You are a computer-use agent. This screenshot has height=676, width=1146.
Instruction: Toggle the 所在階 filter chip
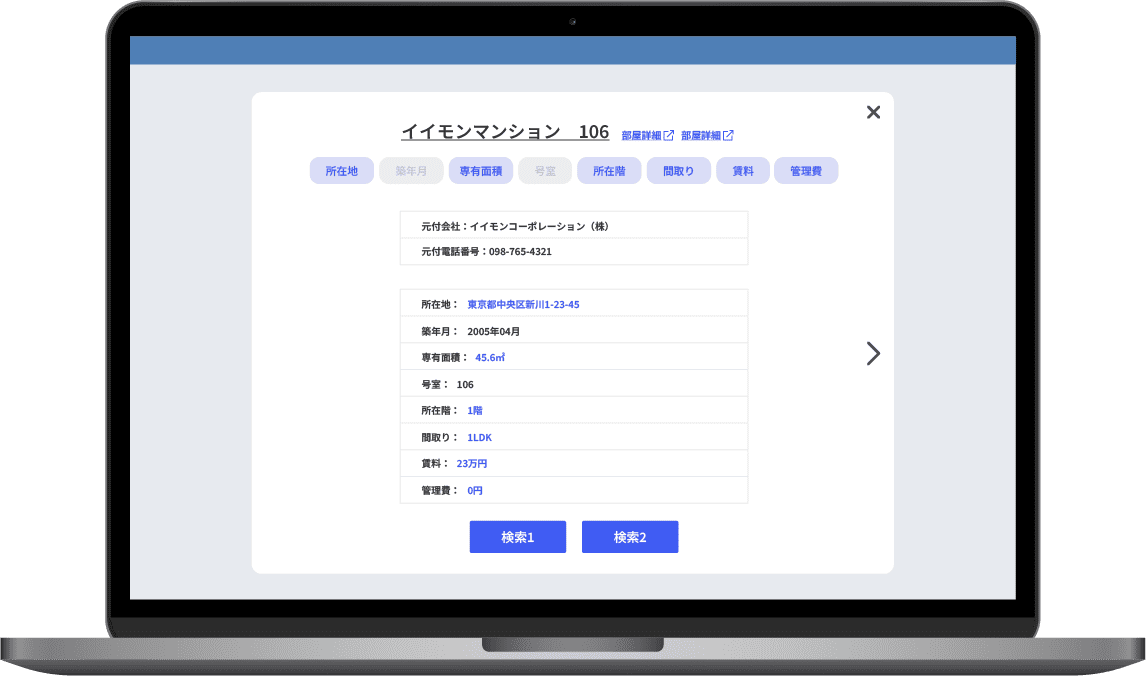click(609, 171)
